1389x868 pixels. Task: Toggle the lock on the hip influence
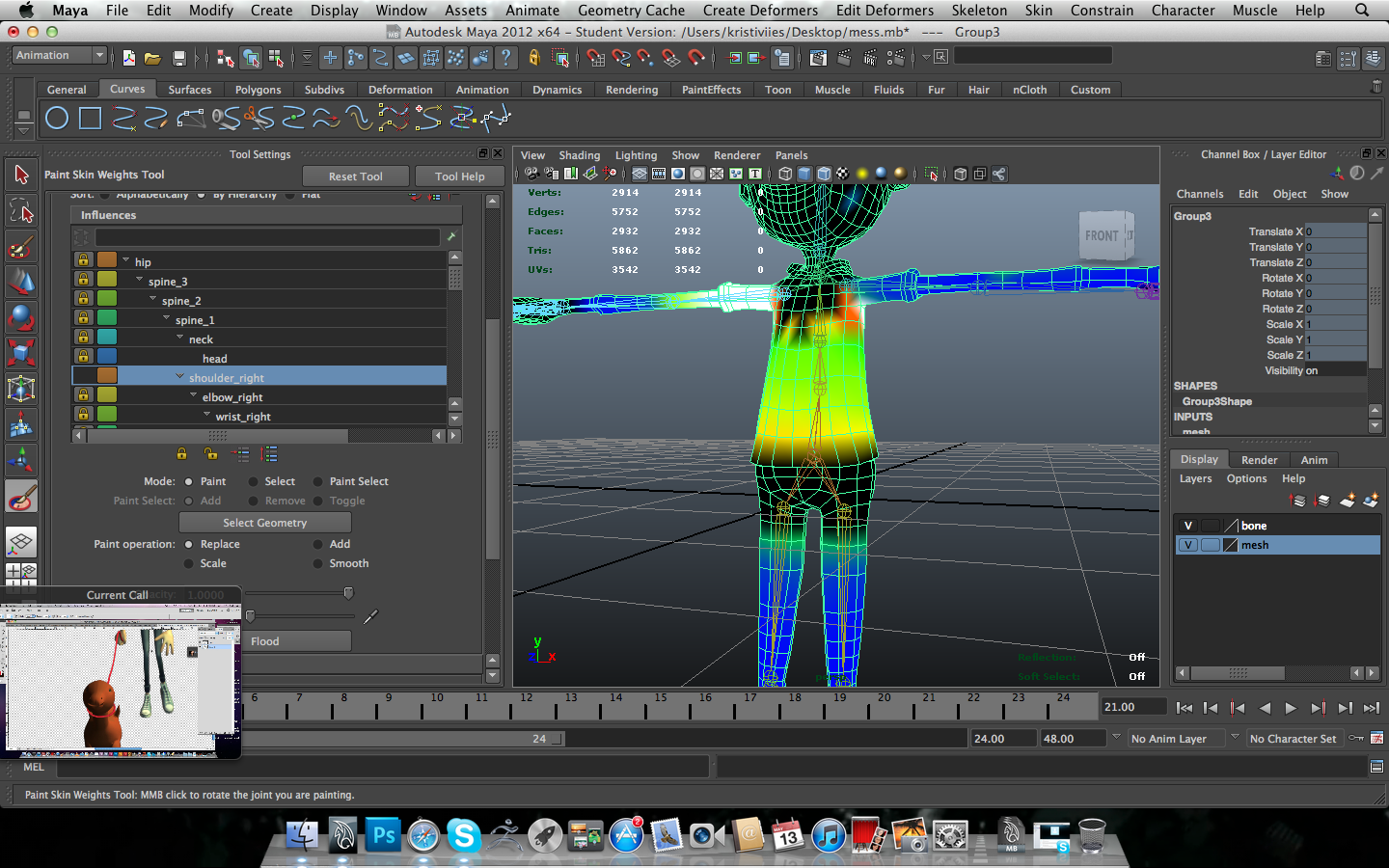point(84,259)
